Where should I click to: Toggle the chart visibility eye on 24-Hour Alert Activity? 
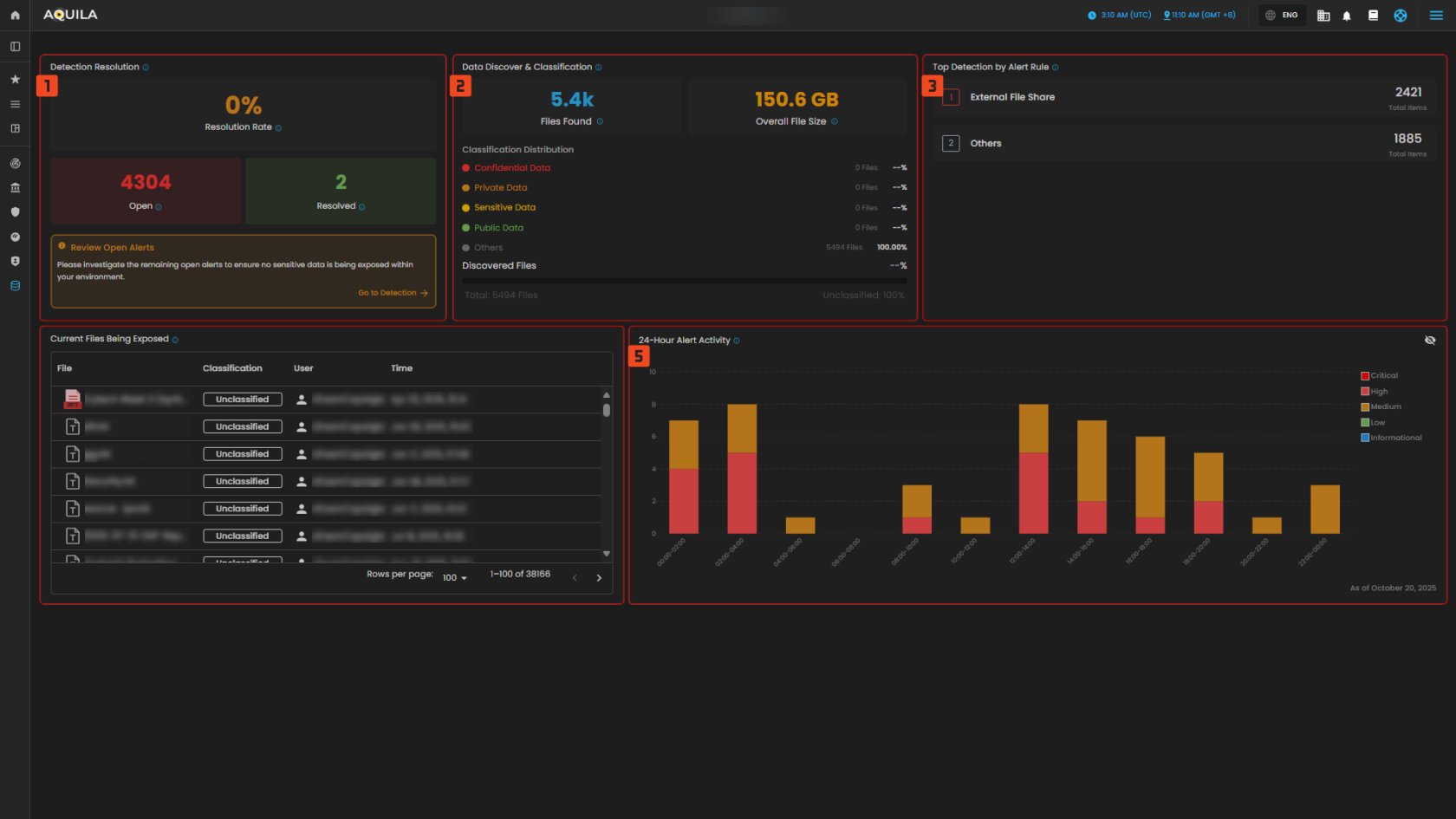(1430, 340)
